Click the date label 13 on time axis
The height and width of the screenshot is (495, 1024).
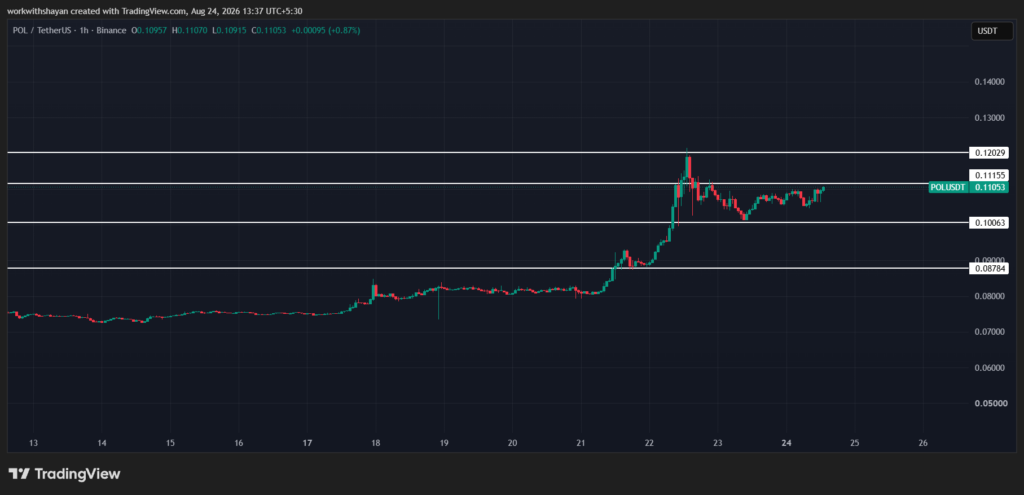click(34, 443)
